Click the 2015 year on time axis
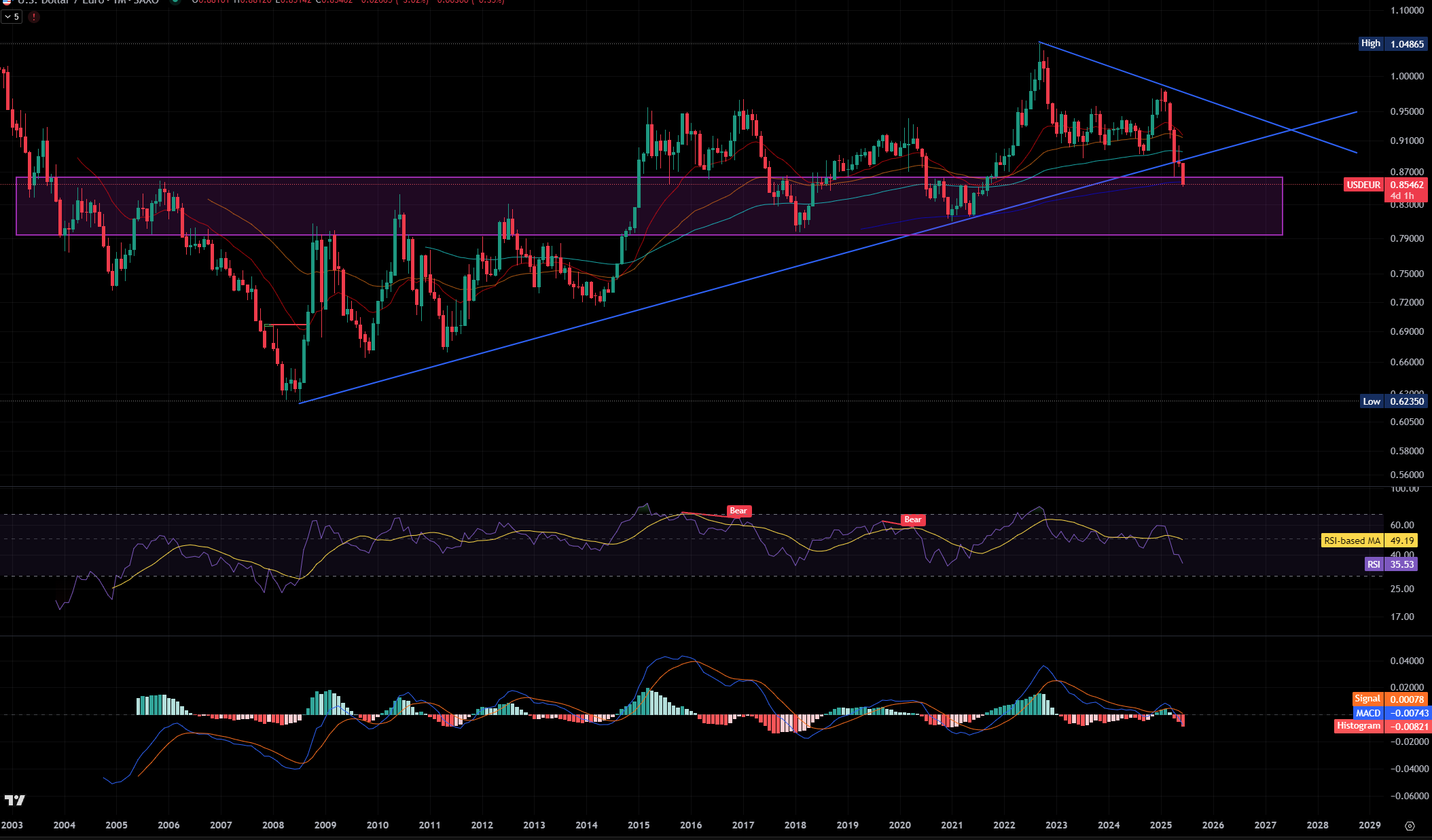 [639, 825]
